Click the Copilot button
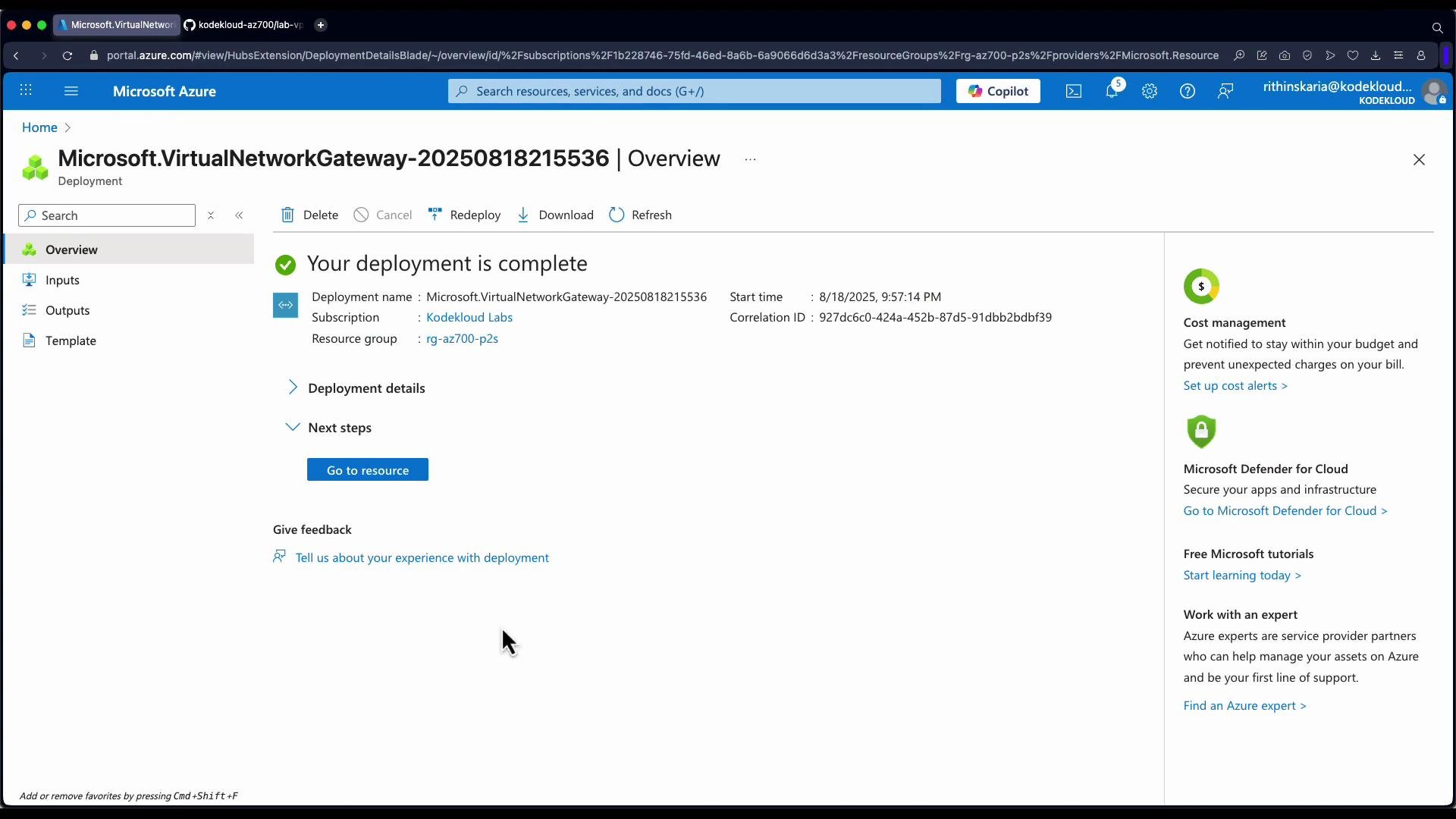 (x=998, y=91)
